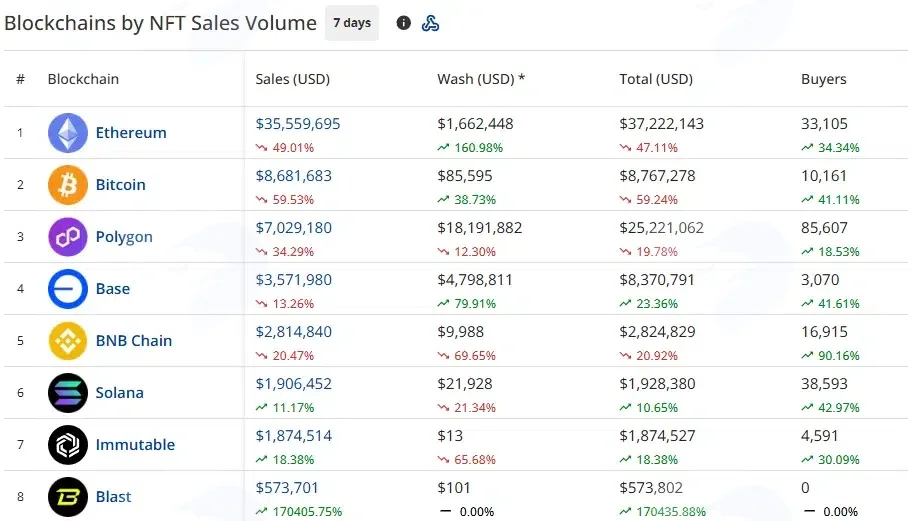Click the BNB Chain logo icon
Viewport: 917px width, 521px height.
point(68,341)
